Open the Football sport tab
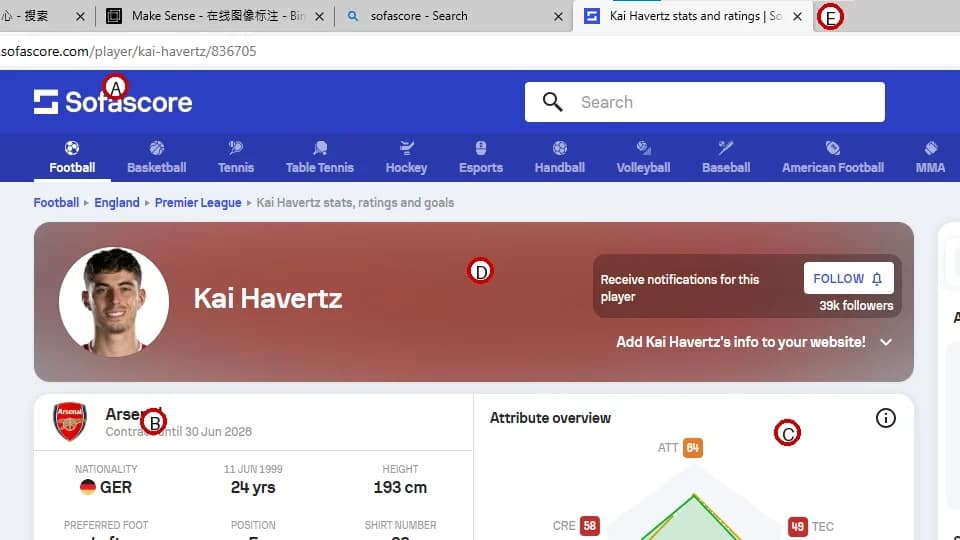This screenshot has width=960, height=540. tap(72, 157)
